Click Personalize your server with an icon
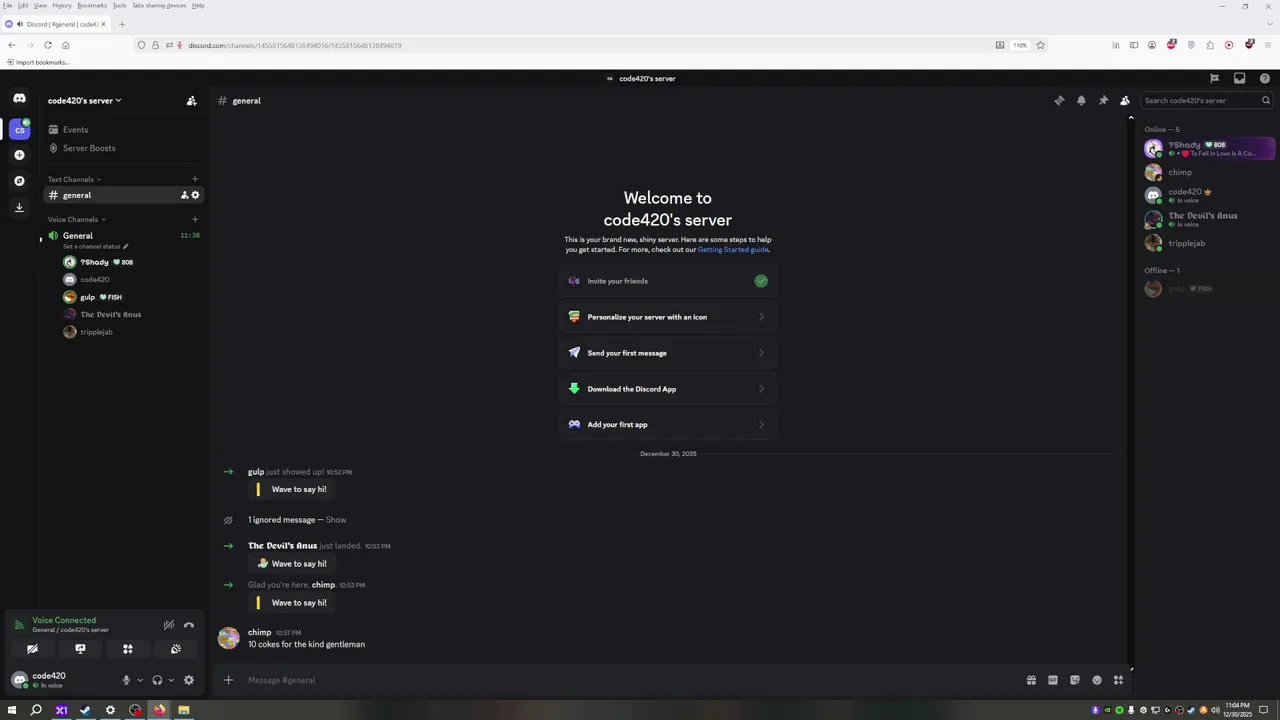This screenshot has height=720, width=1280. [x=668, y=317]
